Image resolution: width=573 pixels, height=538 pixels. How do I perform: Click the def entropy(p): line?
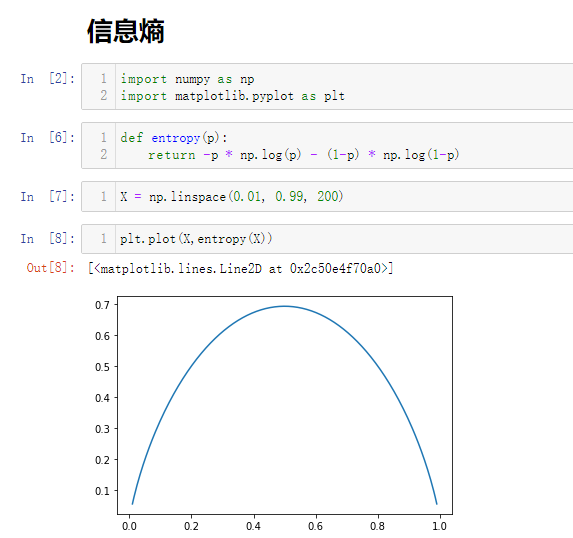click(x=174, y=138)
